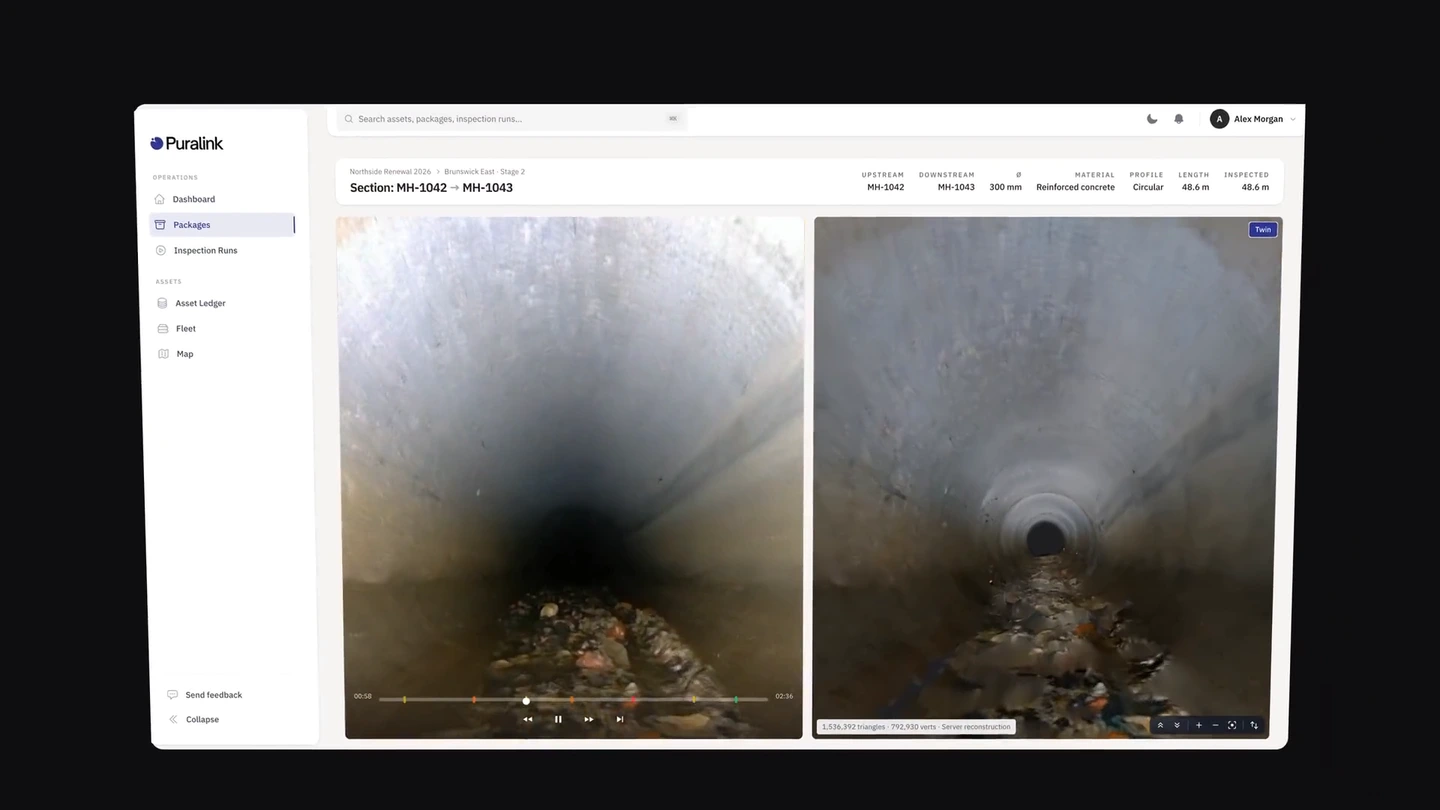Navigate to Northside Renewal 2026 breadcrumb
The image size is (1440, 810).
point(390,172)
